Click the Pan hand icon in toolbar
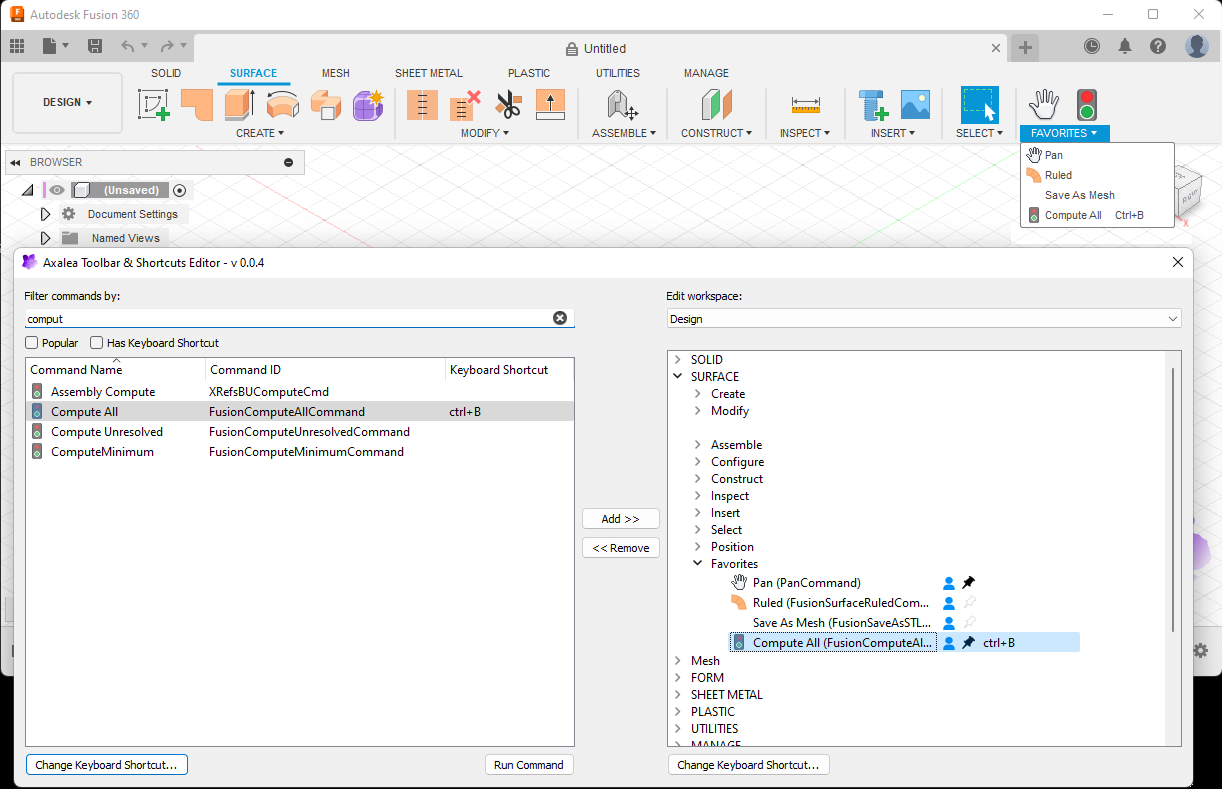The width and height of the screenshot is (1222, 789). click(1044, 104)
